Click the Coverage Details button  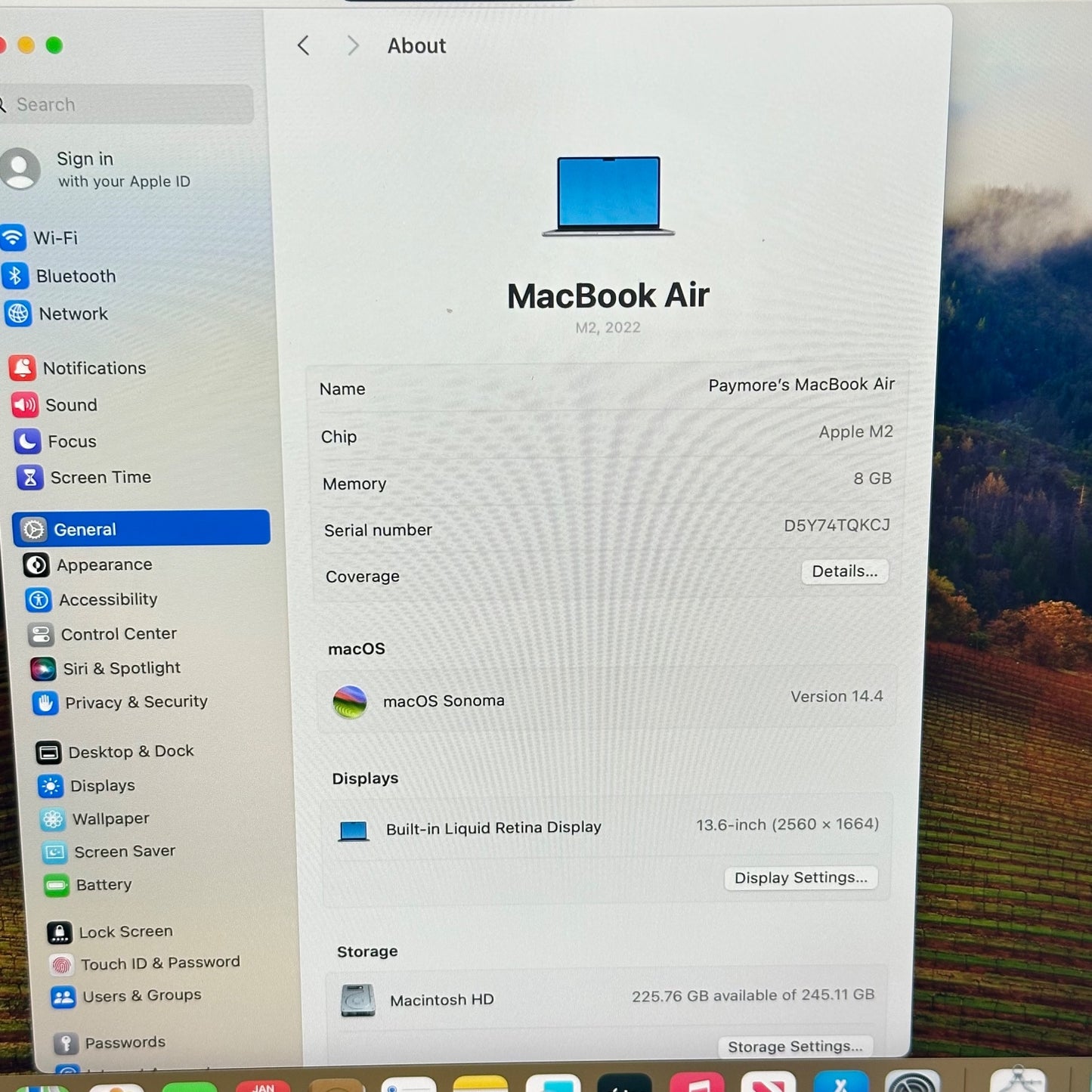click(844, 571)
